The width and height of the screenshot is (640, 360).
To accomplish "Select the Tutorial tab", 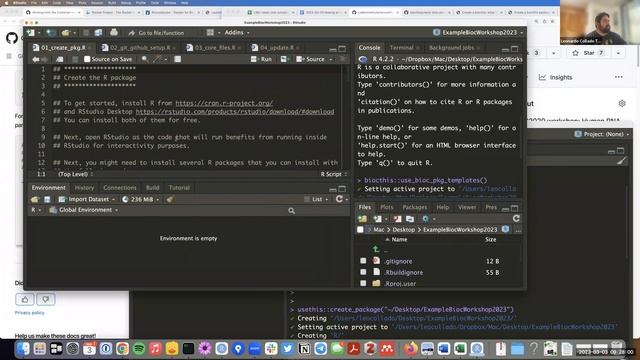I will (179, 188).
